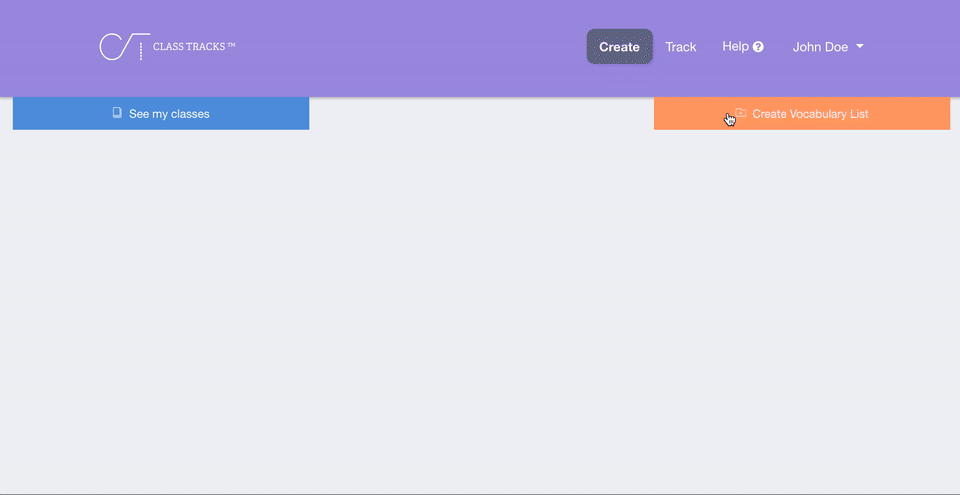Click the gap between the blue and orange buttons
Screen dimensions: 960x495
tap(480, 114)
